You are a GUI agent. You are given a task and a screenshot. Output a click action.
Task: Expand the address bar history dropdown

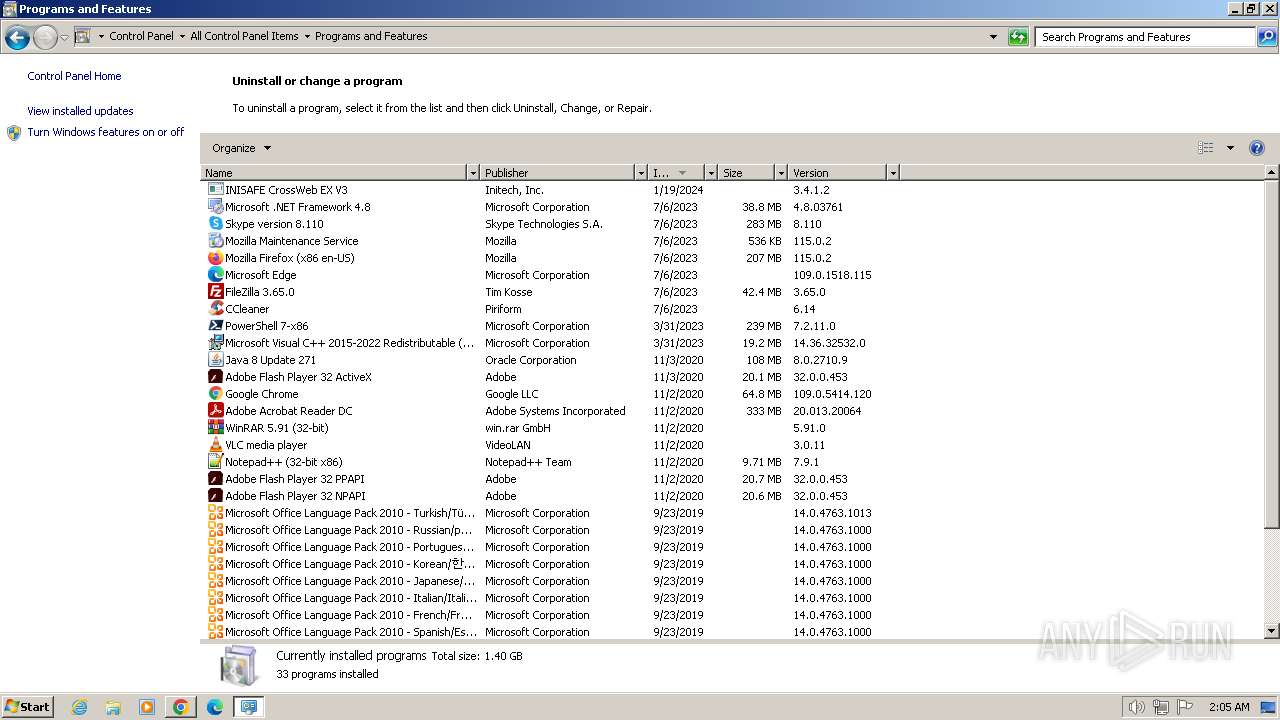[x=993, y=37]
